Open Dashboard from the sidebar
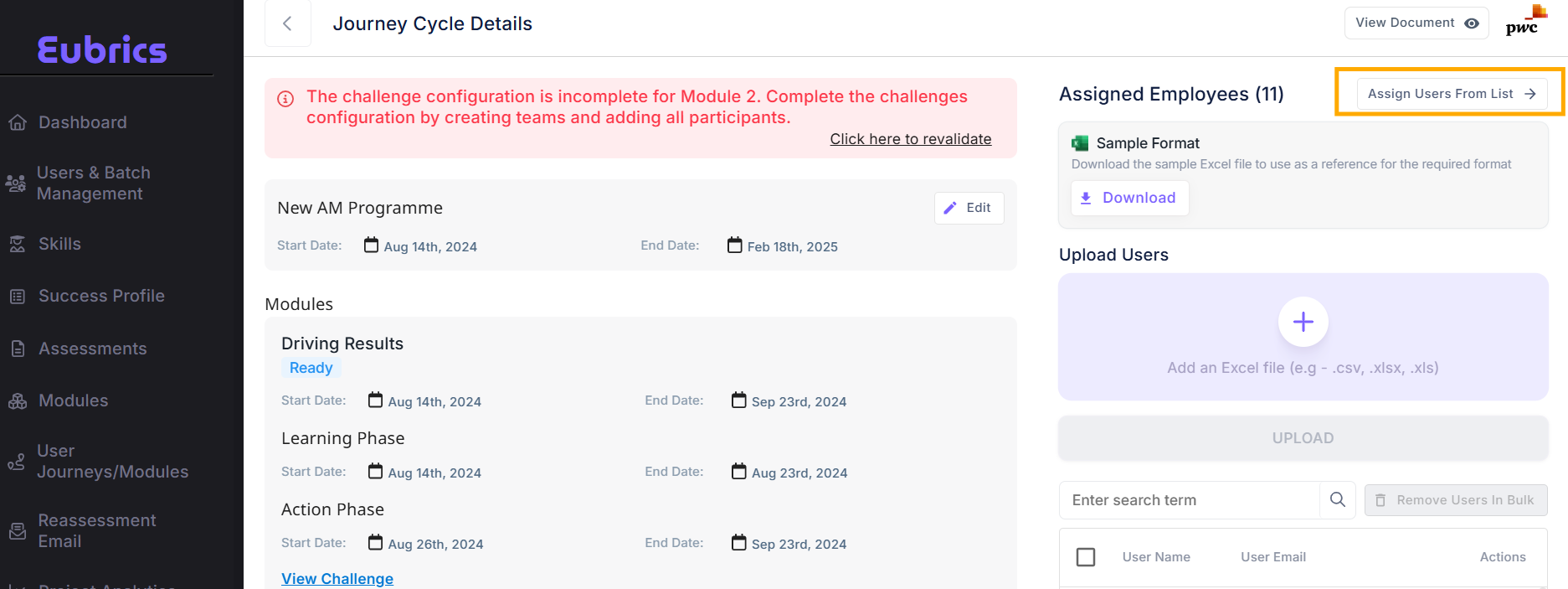Screen dimensions: 1568x589 (82, 122)
